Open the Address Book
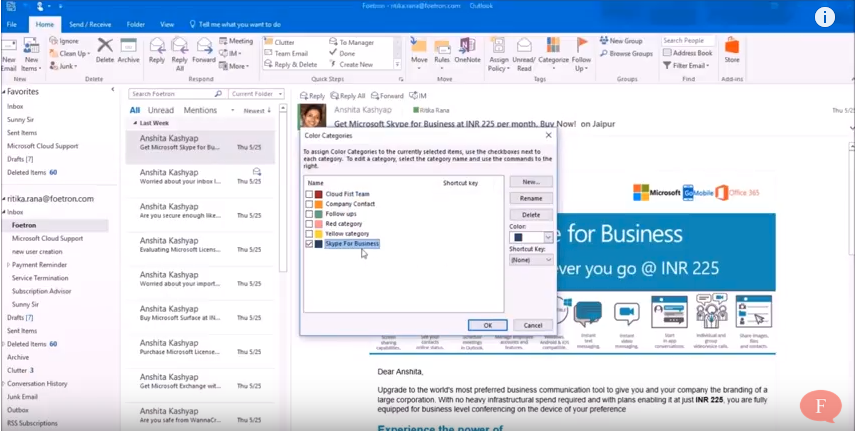Viewport: 857px width, 431px height. pos(688,53)
